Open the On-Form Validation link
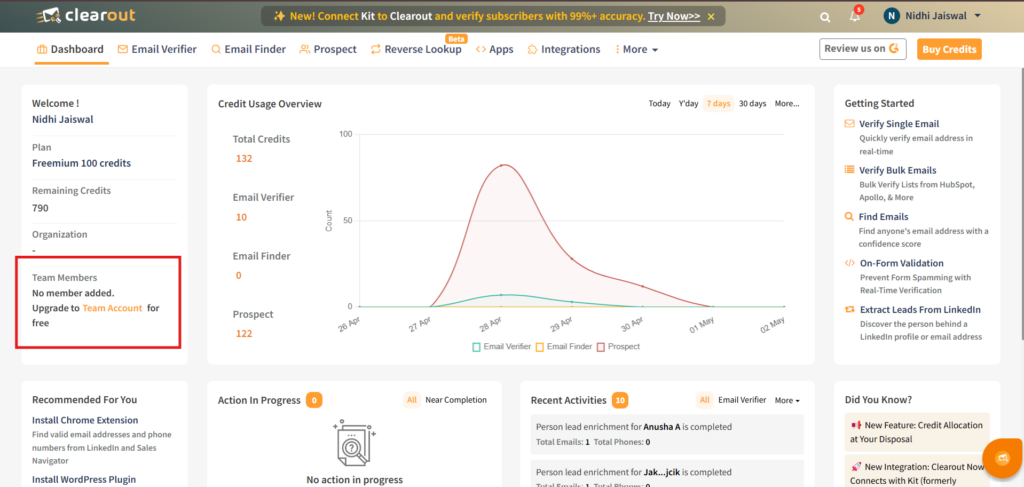1024x487 pixels. coord(902,263)
